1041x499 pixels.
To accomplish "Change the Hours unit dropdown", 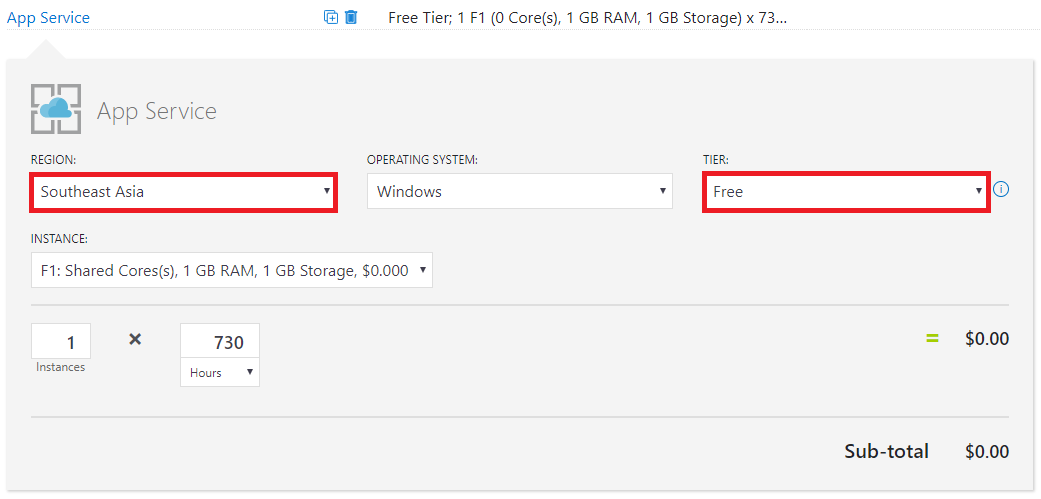I will point(220,373).
